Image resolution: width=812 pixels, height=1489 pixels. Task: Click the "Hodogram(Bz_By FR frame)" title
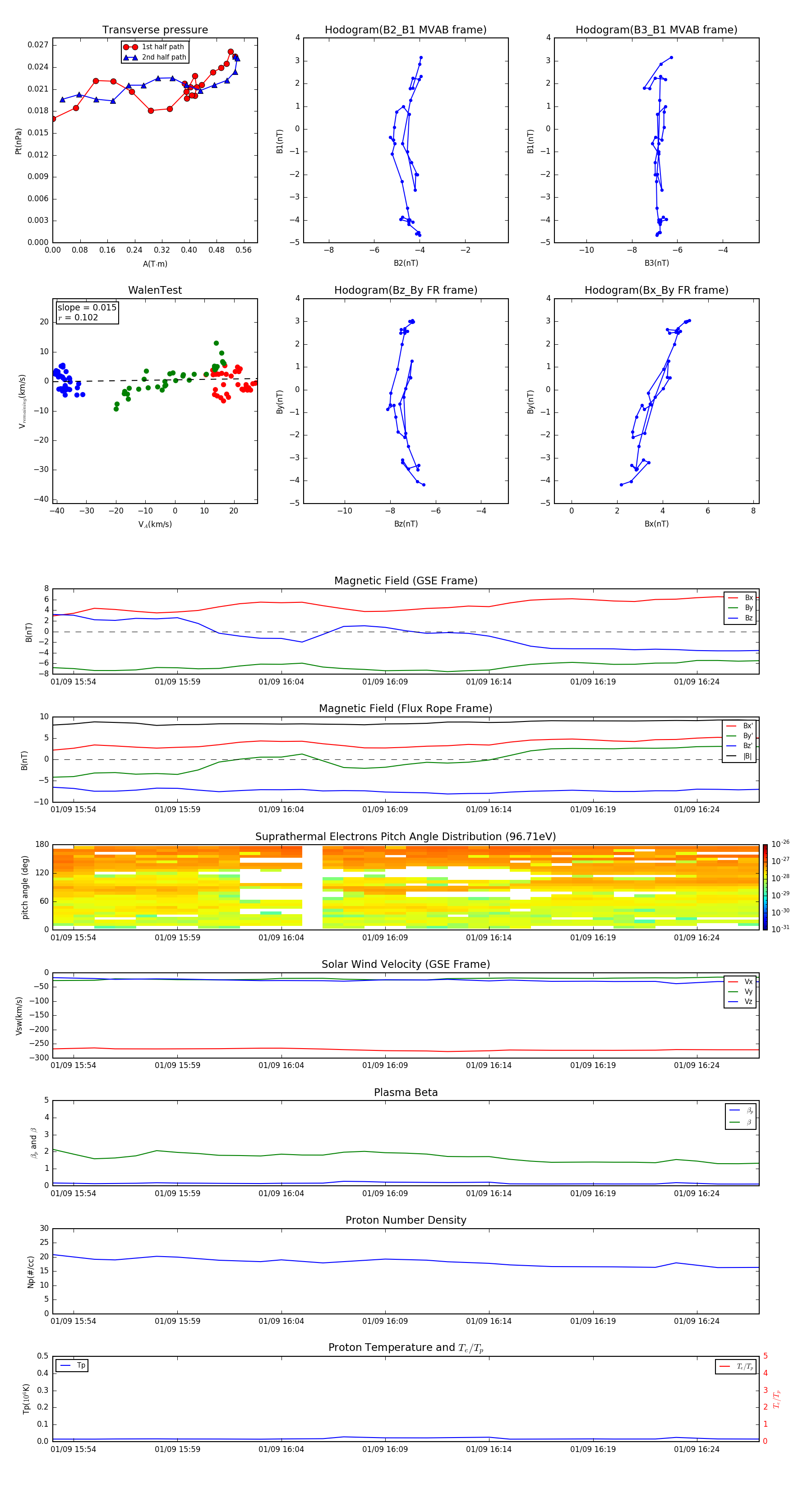[406, 290]
